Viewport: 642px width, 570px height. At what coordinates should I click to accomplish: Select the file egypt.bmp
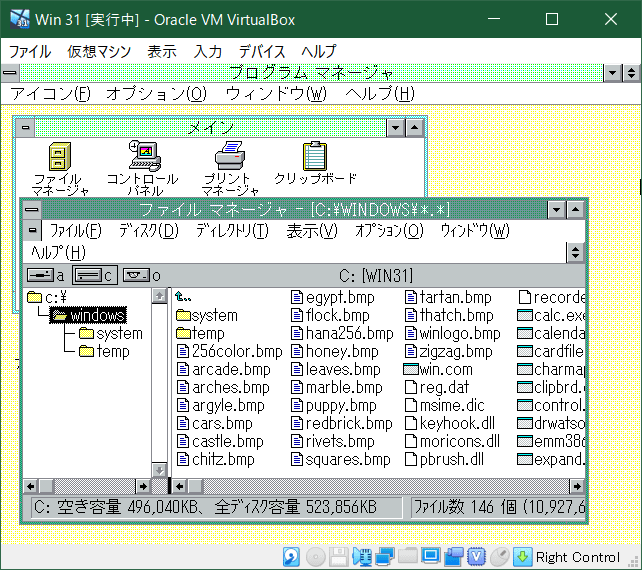333,297
